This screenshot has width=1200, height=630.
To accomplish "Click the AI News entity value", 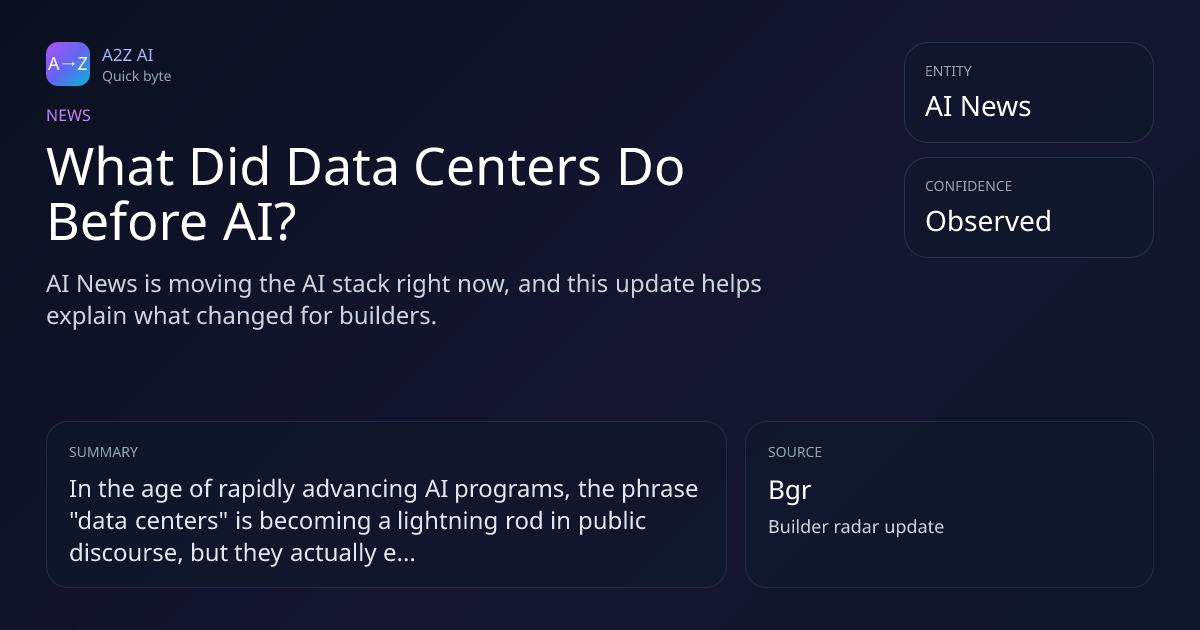I will click(x=978, y=106).
